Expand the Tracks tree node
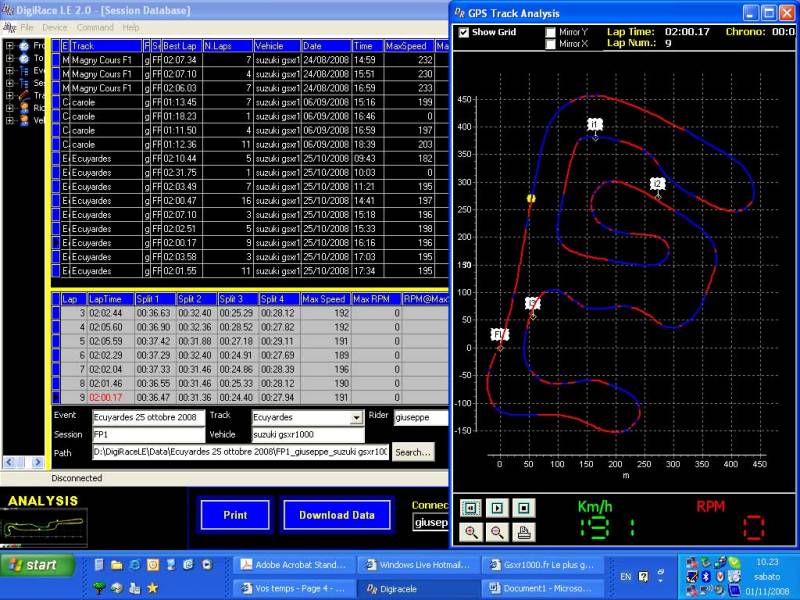 [x=9, y=95]
